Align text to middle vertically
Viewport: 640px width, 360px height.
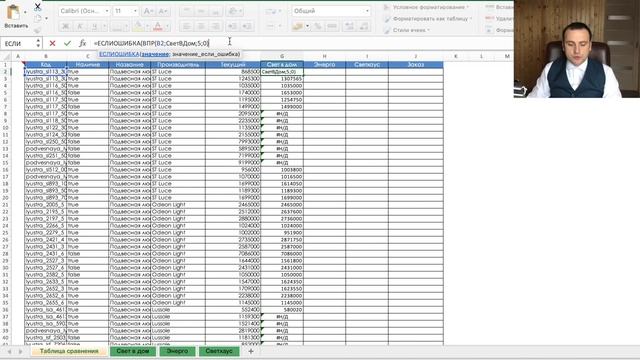pos(201,11)
